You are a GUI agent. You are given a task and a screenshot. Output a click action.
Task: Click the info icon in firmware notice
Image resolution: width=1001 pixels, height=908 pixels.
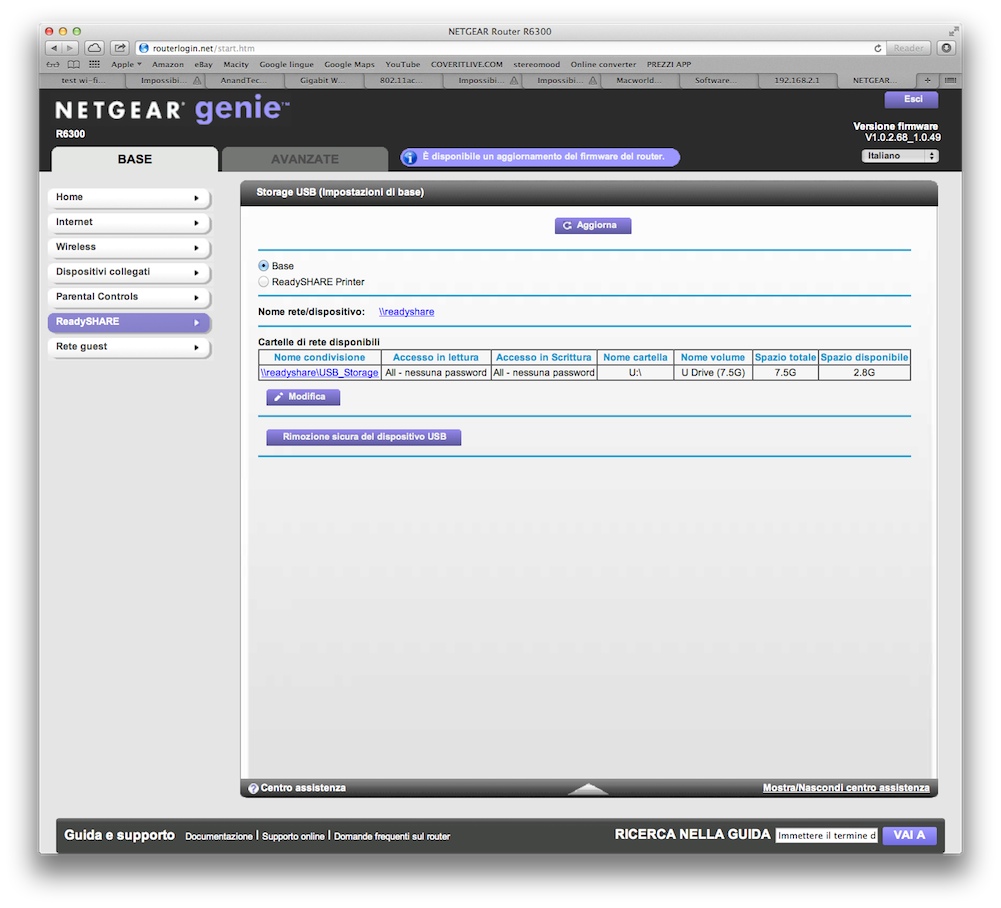point(410,157)
